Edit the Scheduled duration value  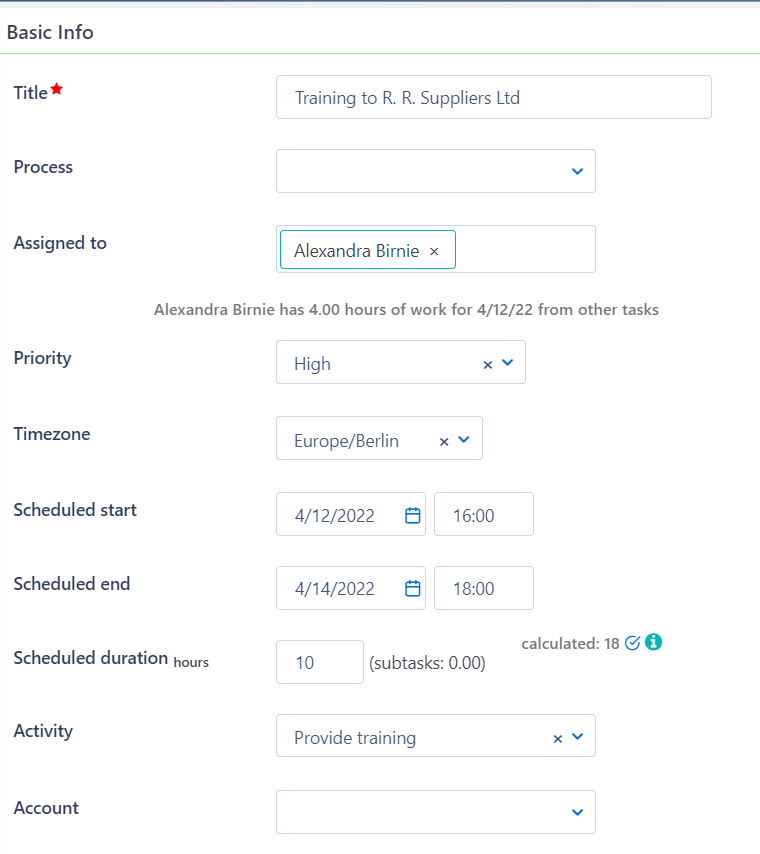tap(319, 662)
